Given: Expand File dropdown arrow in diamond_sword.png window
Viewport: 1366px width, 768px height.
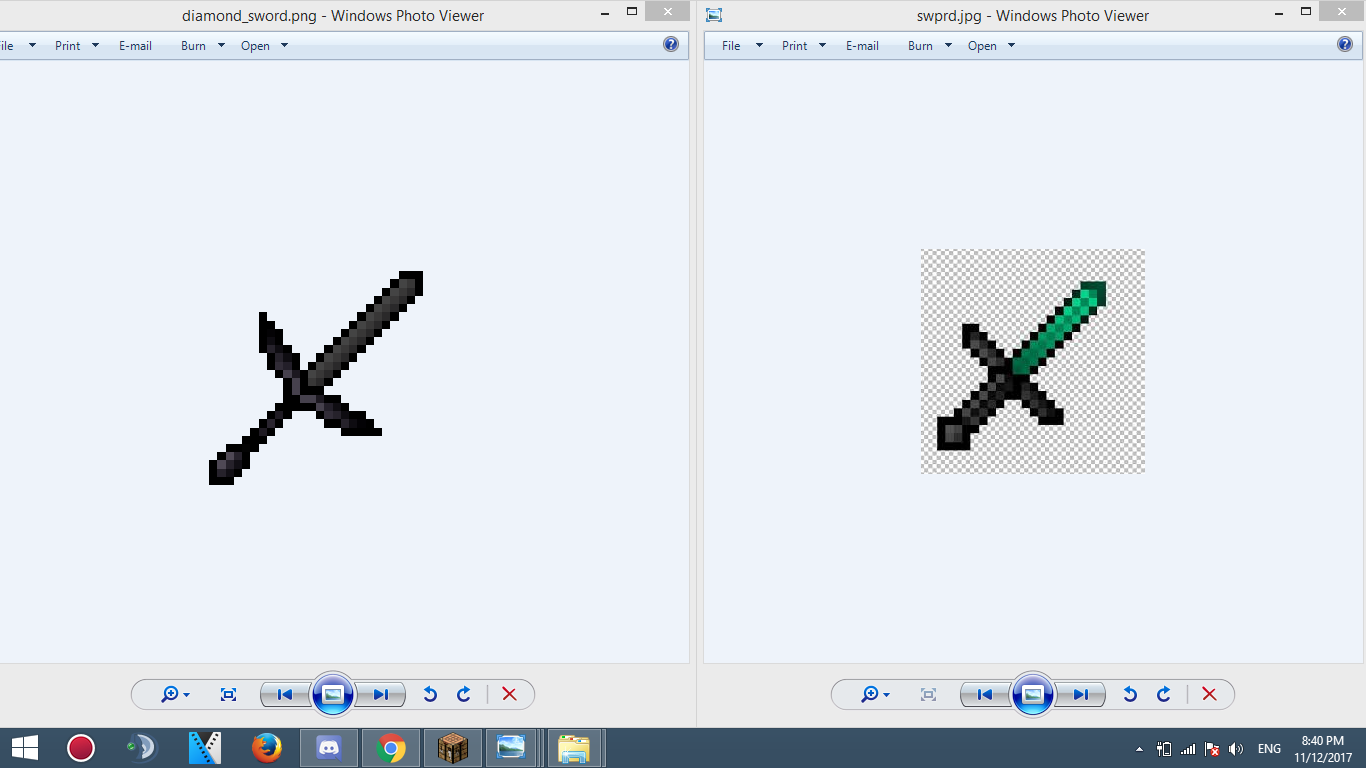Looking at the screenshot, I should 32,46.
